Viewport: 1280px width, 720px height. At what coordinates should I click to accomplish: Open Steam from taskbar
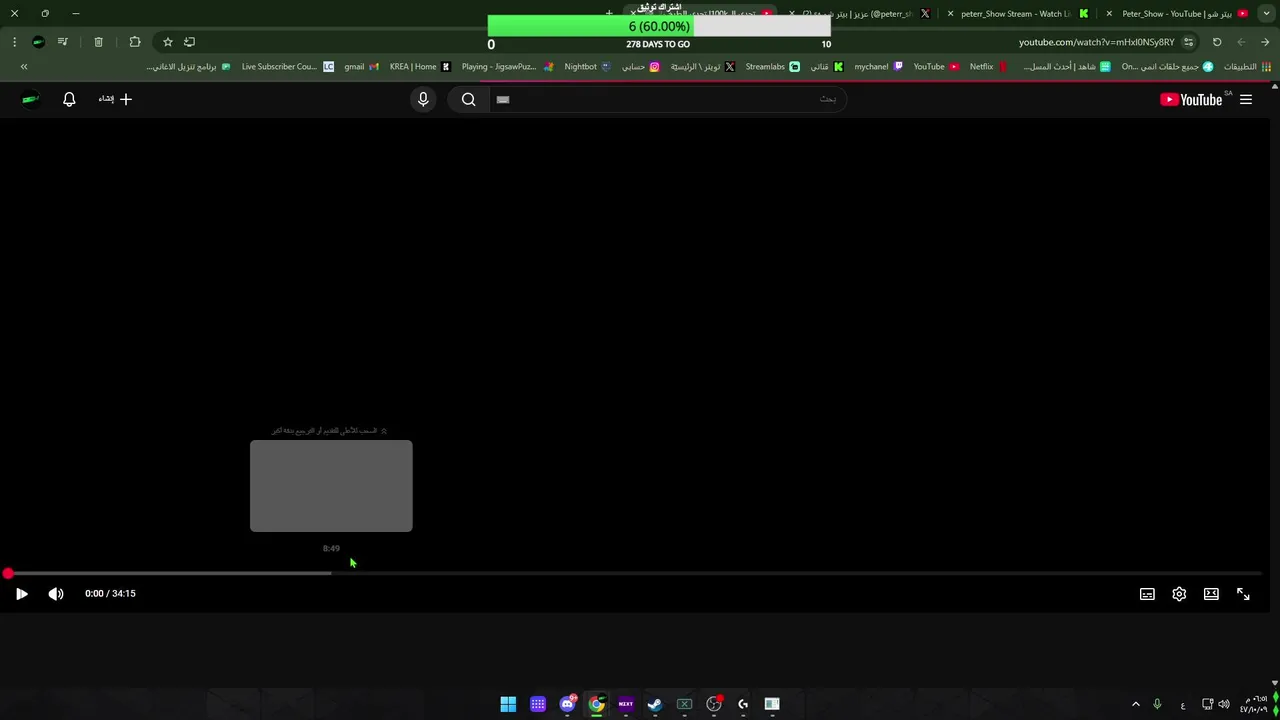(x=655, y=704)
